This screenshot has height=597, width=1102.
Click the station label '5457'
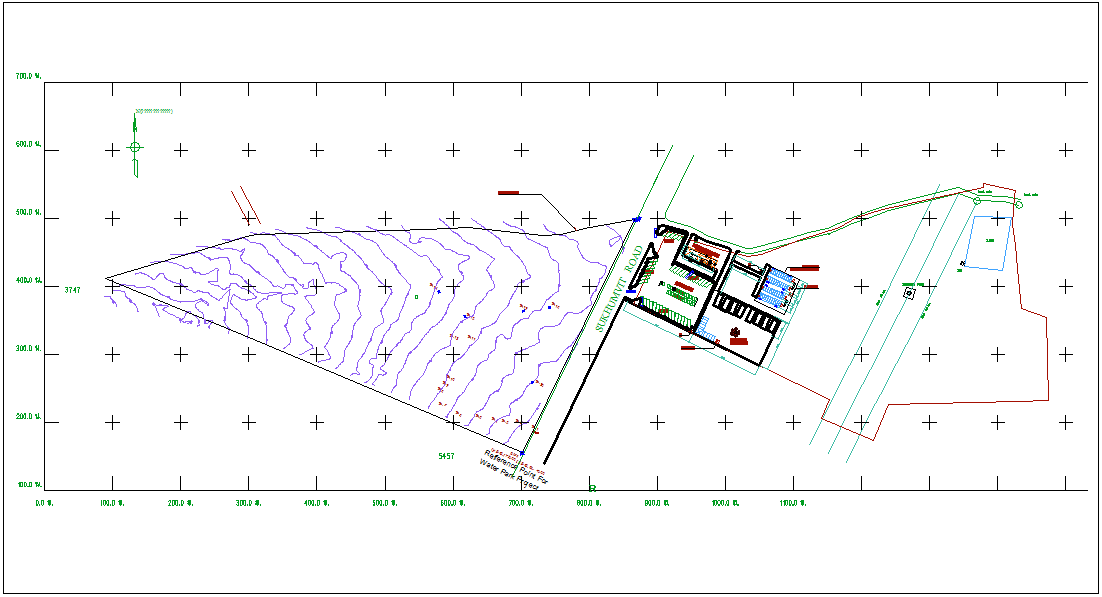click(x=446, y=456)
